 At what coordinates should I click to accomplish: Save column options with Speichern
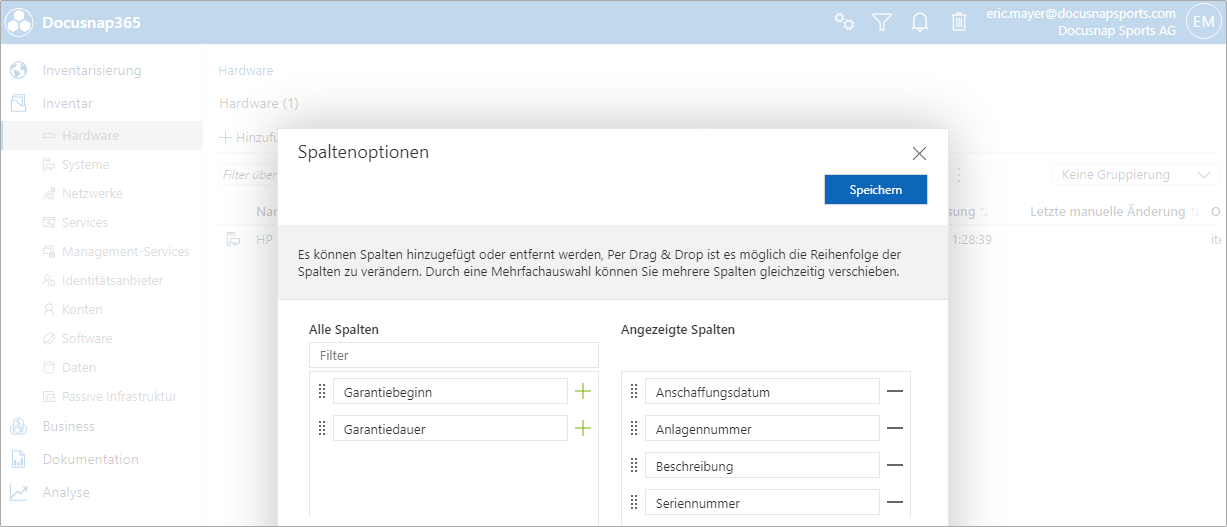point(876,189)
